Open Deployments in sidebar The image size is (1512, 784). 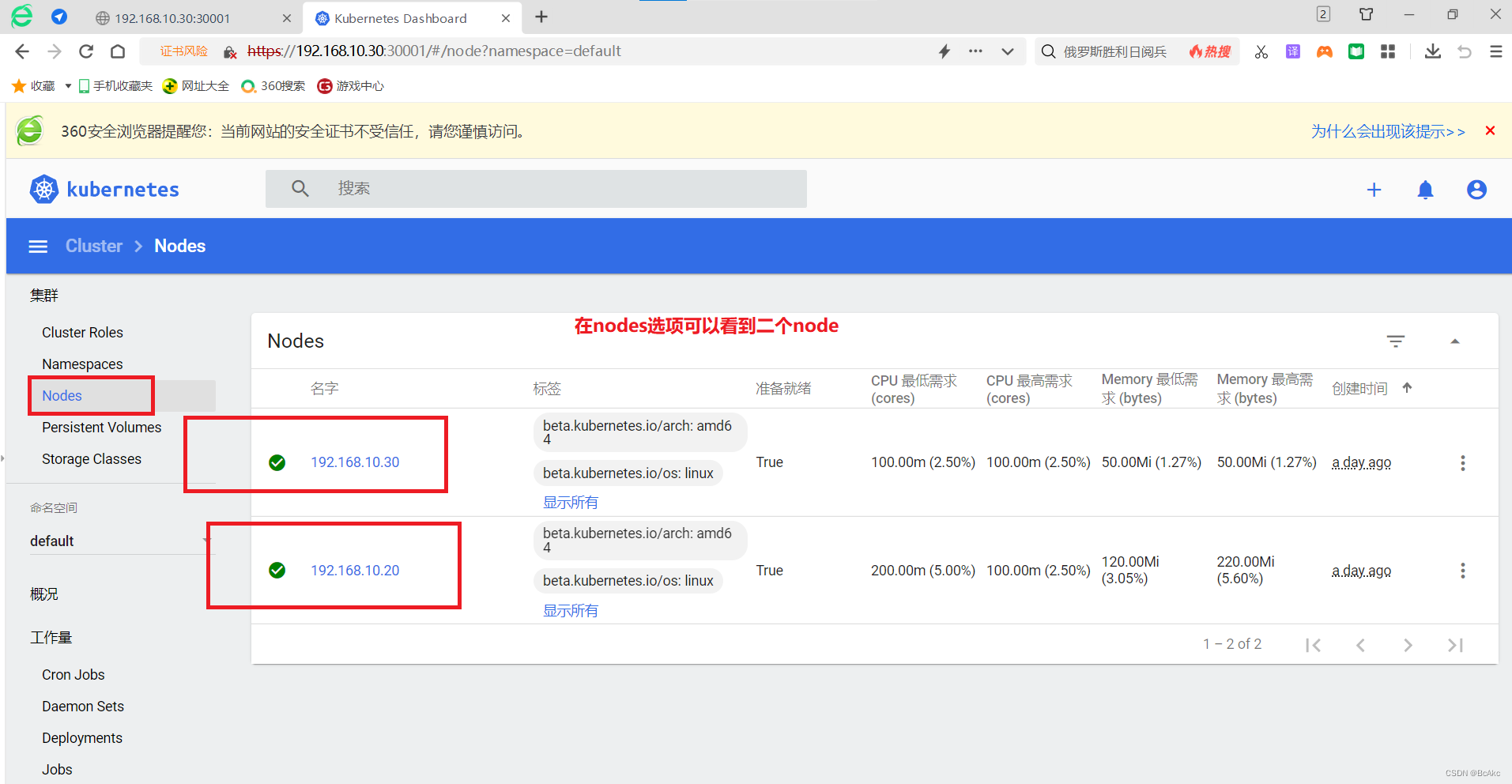(82, 738)
